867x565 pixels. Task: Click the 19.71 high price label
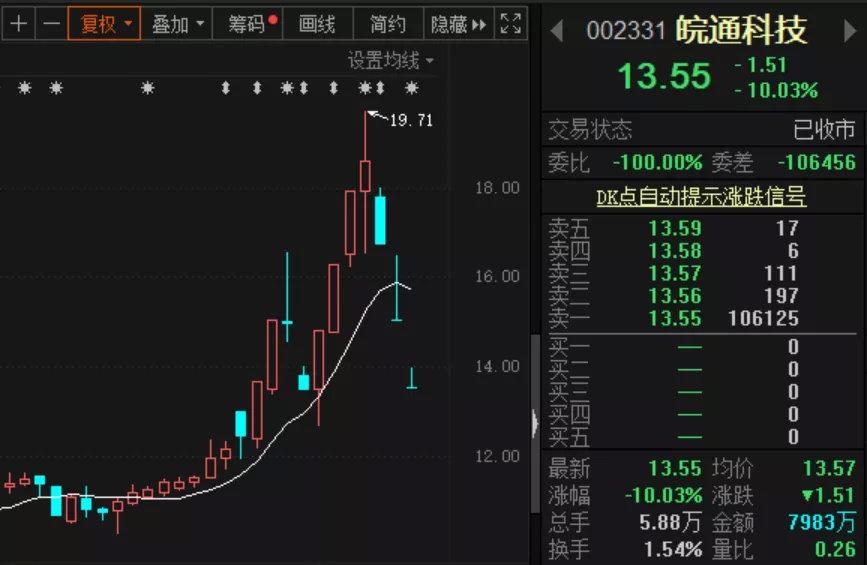(x=411, y=120)
